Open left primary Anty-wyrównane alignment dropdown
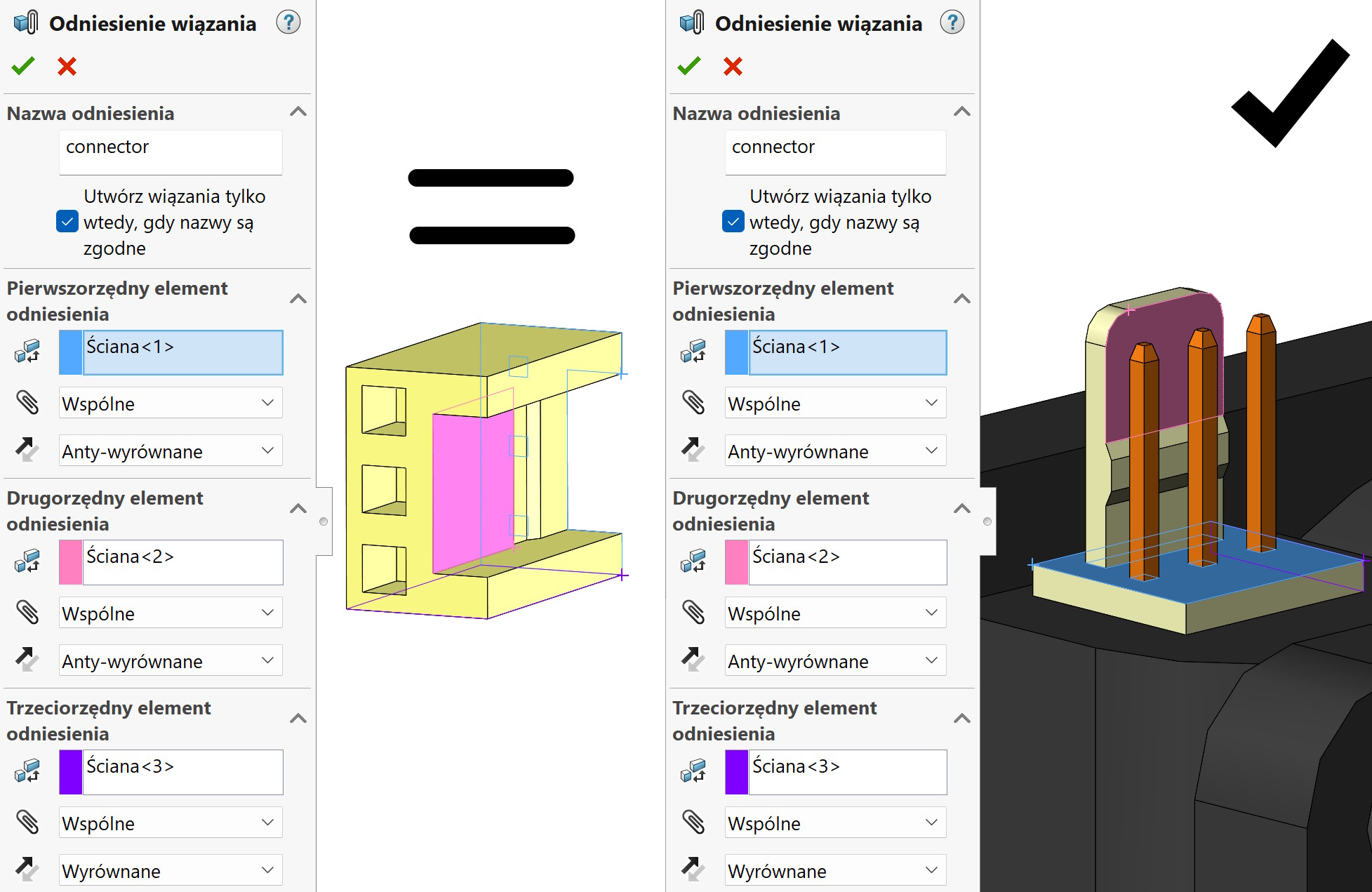The image size is (1372, 892). point(171,451)
